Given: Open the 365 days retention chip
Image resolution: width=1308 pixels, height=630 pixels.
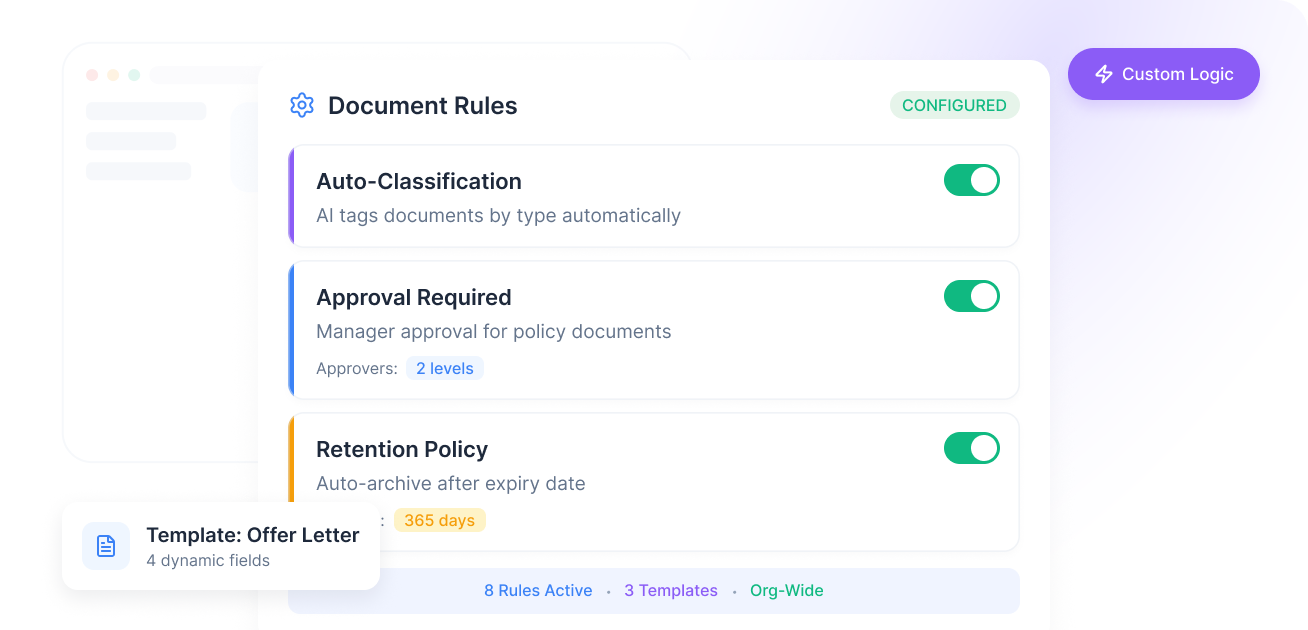Looking at the screenshot, I should pos(440,520).
